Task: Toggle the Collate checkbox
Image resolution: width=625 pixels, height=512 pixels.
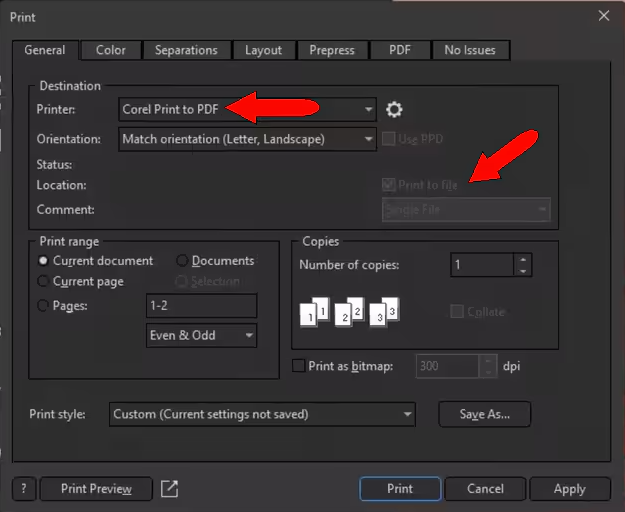Action: click(457, 311)
